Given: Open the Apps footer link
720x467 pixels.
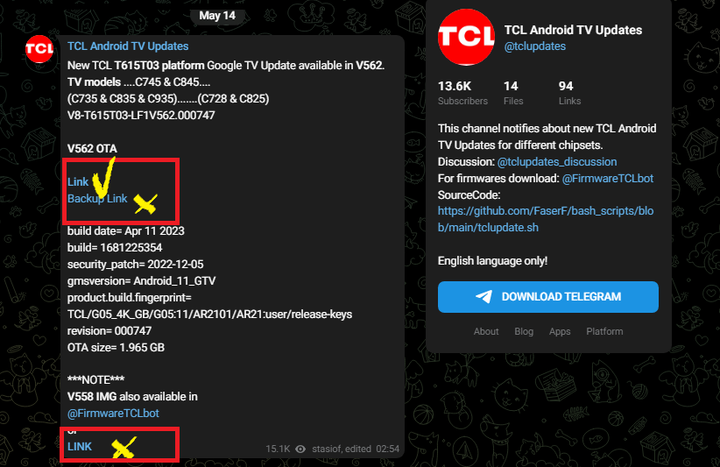Looking at the screenshot, I should click(x=560, y=332).
